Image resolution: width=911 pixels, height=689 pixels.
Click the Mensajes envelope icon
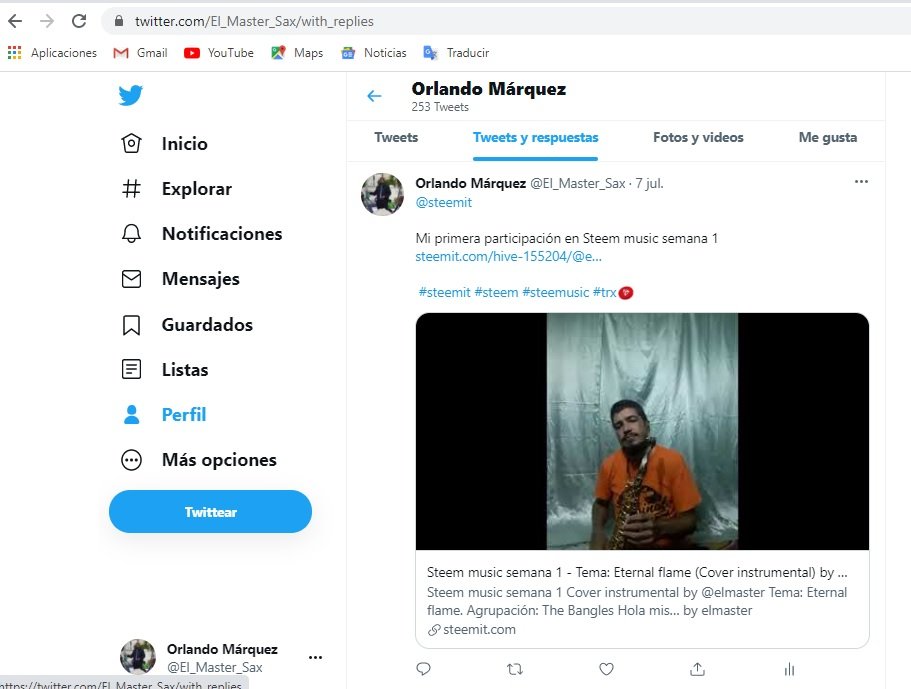point(131,279)
